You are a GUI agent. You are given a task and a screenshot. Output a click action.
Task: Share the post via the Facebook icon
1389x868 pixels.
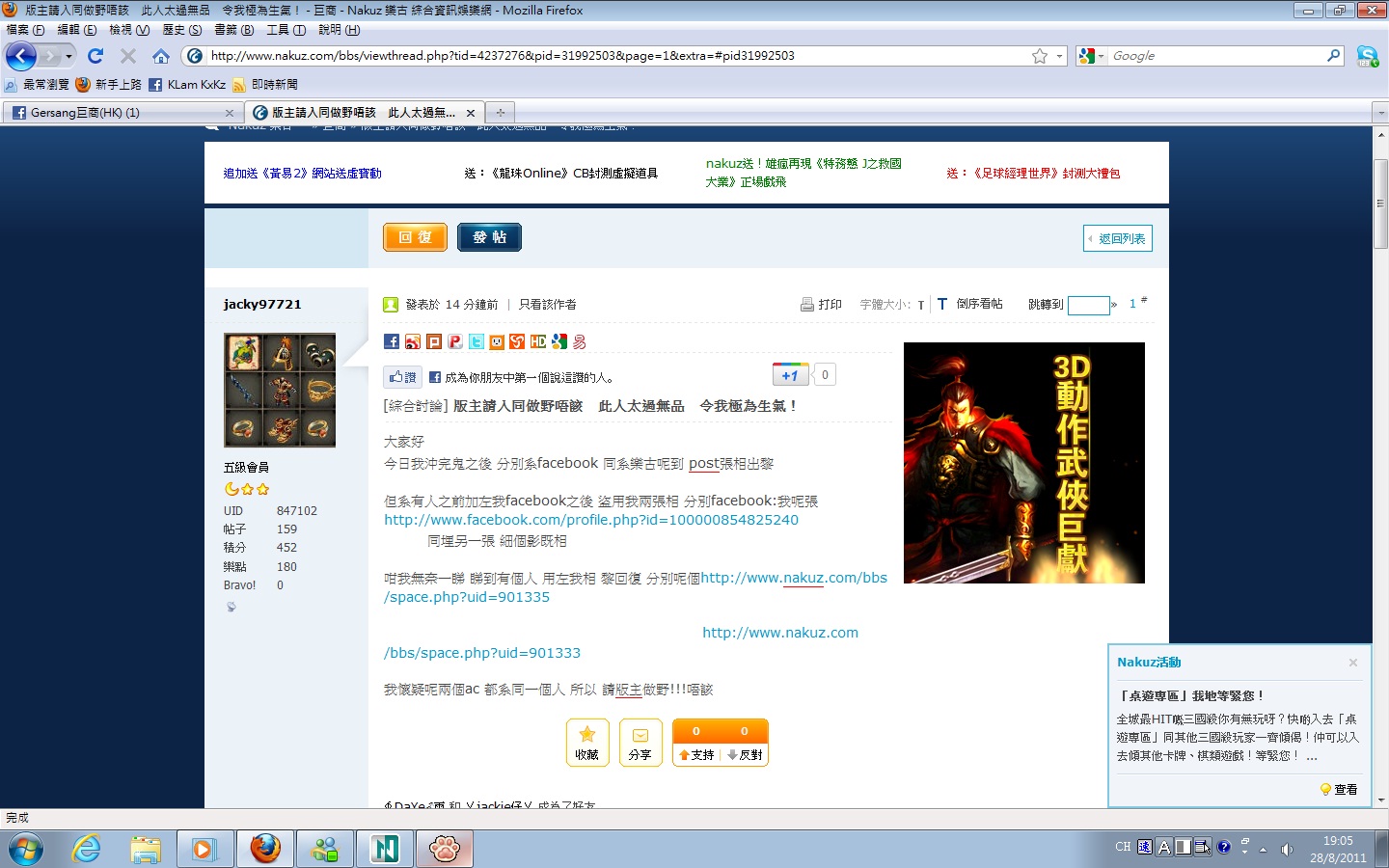[x=392, y=341]
